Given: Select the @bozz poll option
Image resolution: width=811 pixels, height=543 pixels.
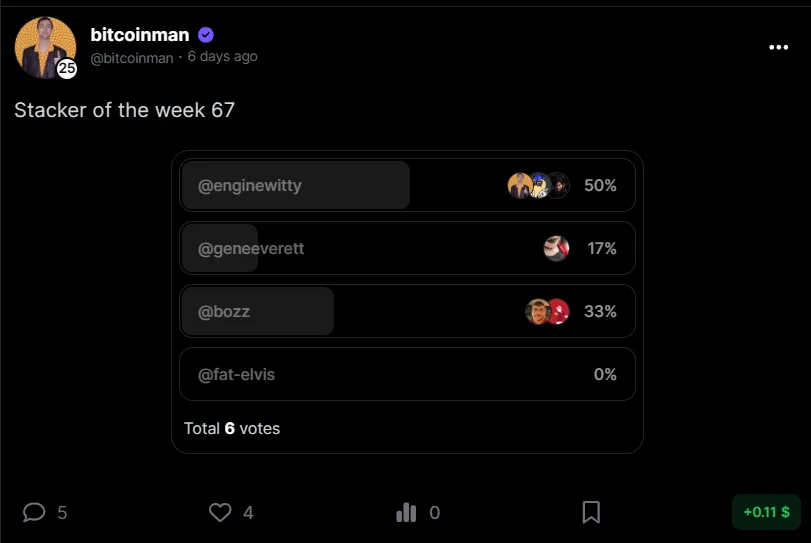Looking at the screenshot, I should (x=407, y=311).
